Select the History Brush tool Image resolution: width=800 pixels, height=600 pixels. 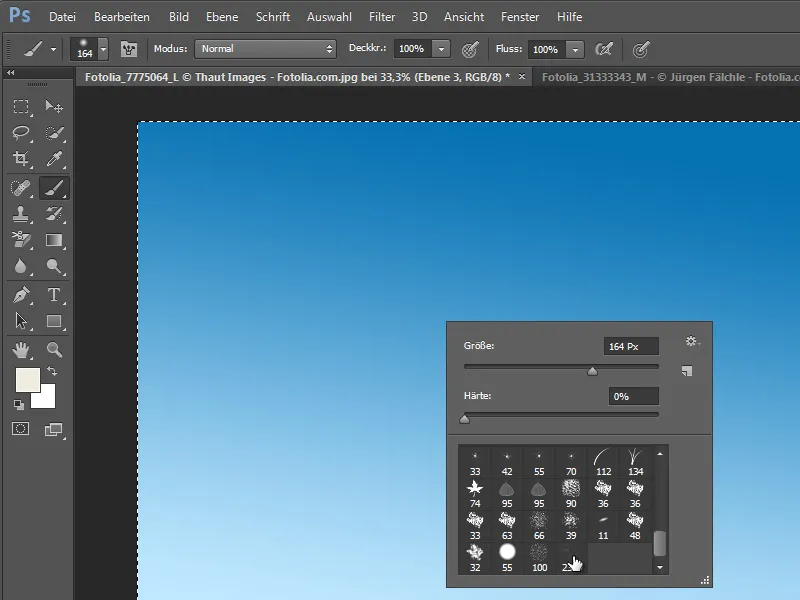click(54, 214)
